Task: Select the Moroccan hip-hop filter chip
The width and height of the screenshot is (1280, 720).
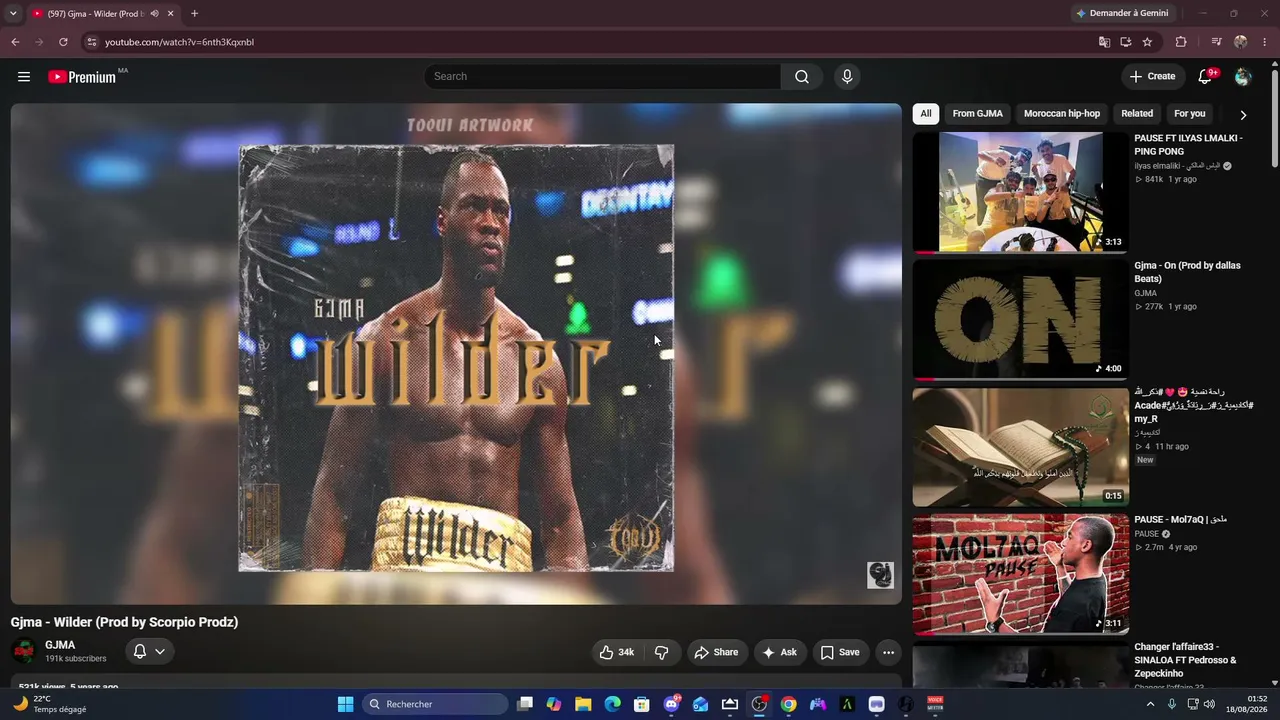Action: [x=1062, y=114]
